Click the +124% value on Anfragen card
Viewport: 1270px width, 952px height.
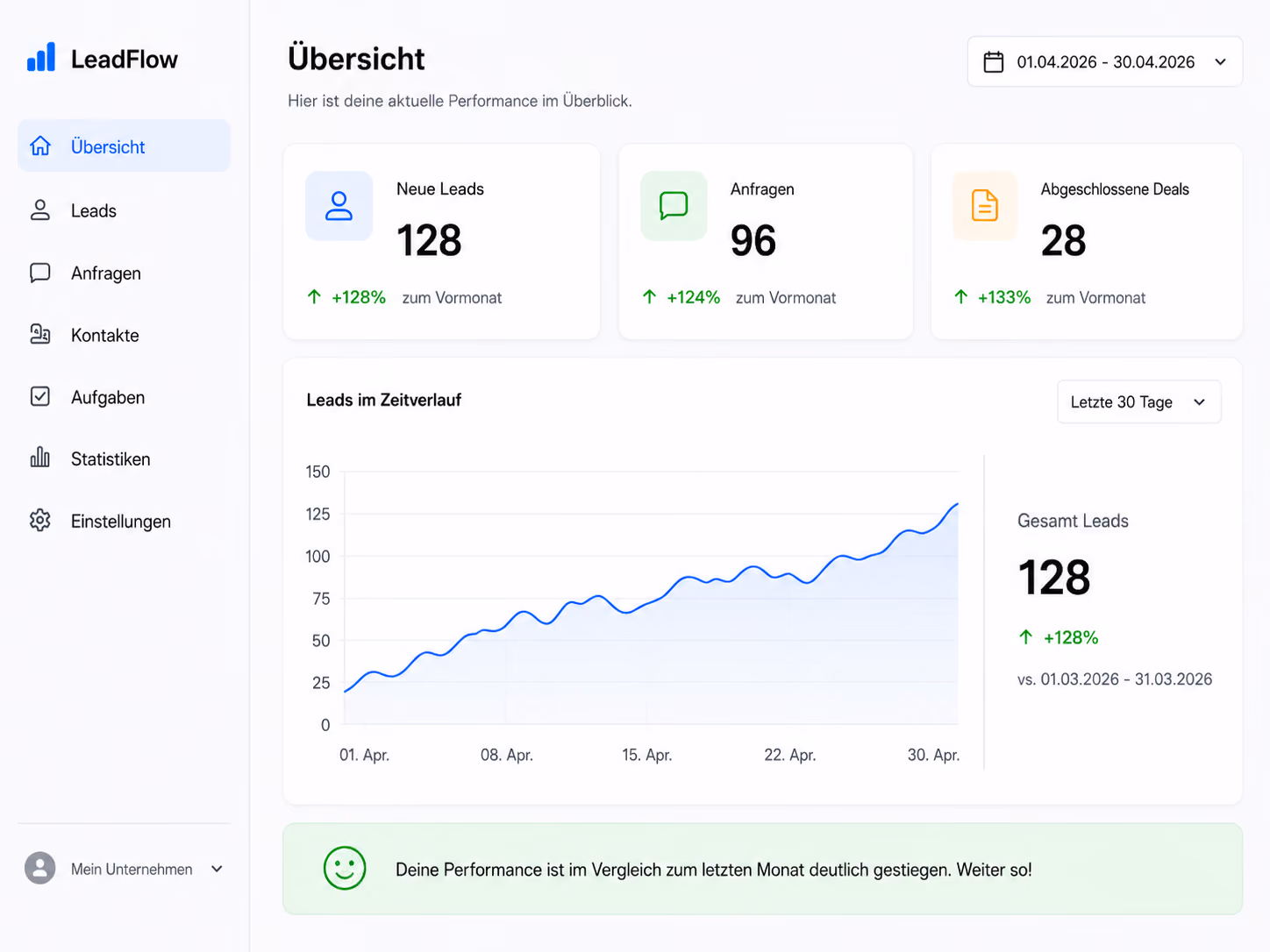coord(694,297)
